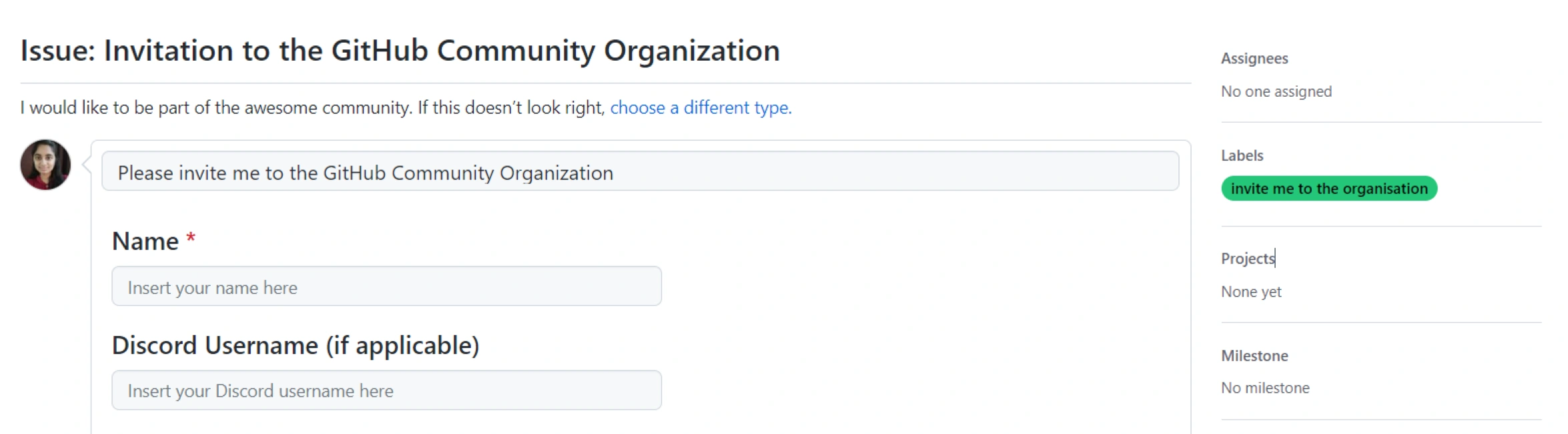This screenshot has height=434, width=1568.
Task: Open the Labels section heading
Action: (x=1242, y=156)
